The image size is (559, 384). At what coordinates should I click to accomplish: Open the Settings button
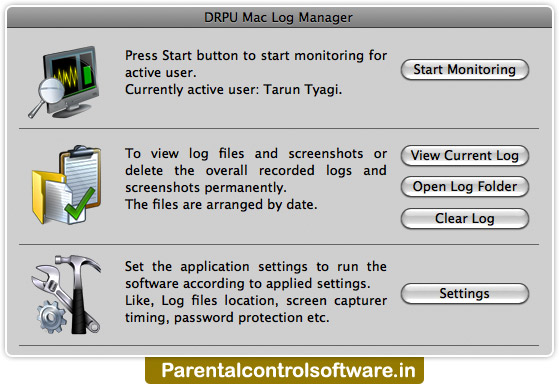[x=465, y=293]
